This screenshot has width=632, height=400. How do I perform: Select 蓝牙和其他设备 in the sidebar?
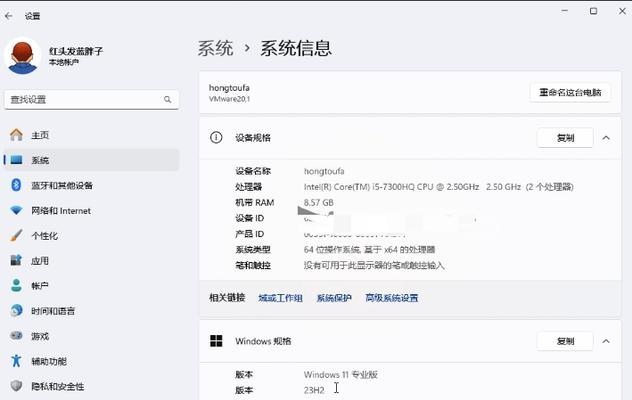point(62,185)
